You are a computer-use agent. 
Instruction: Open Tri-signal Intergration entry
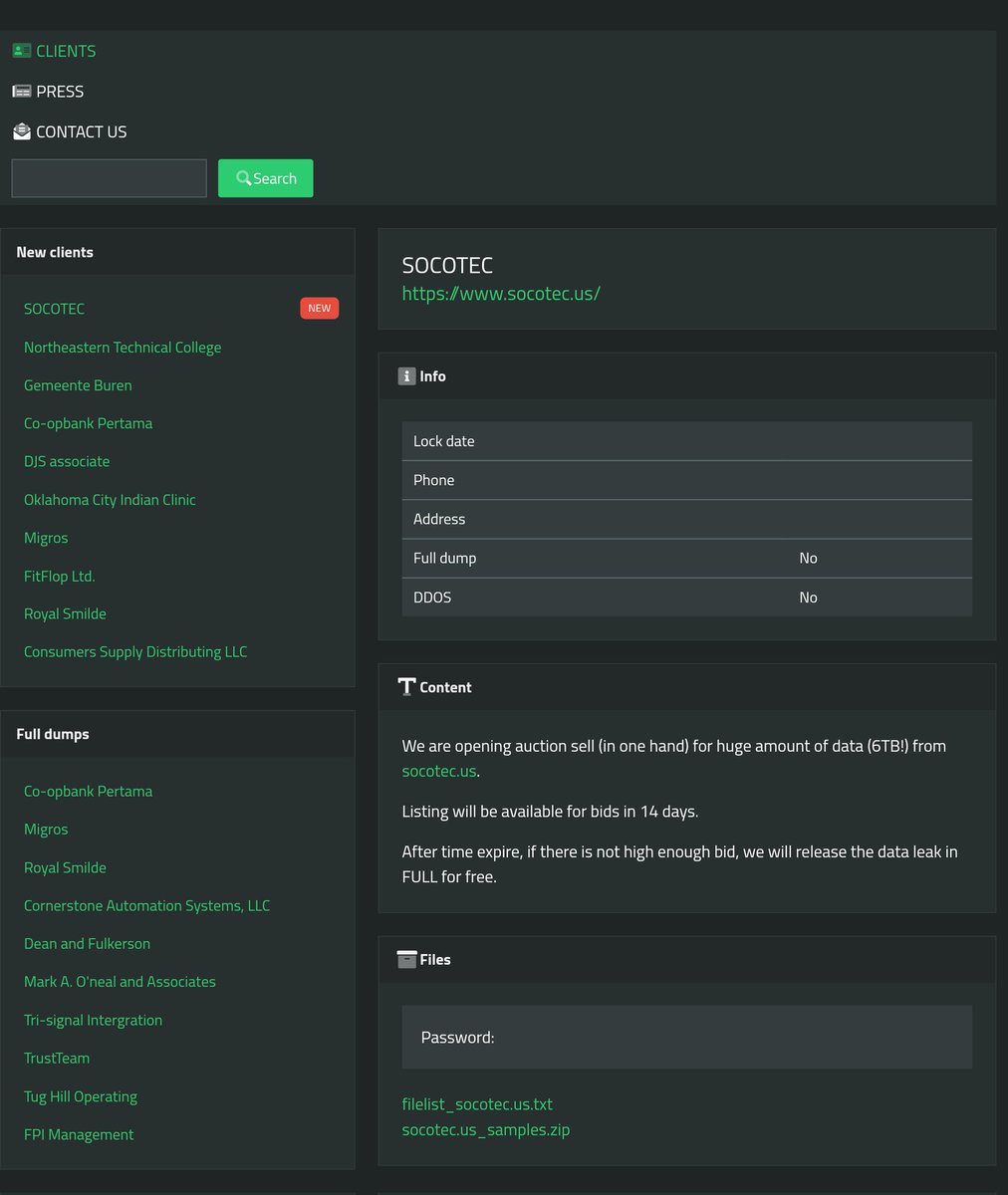point(93,1020)
